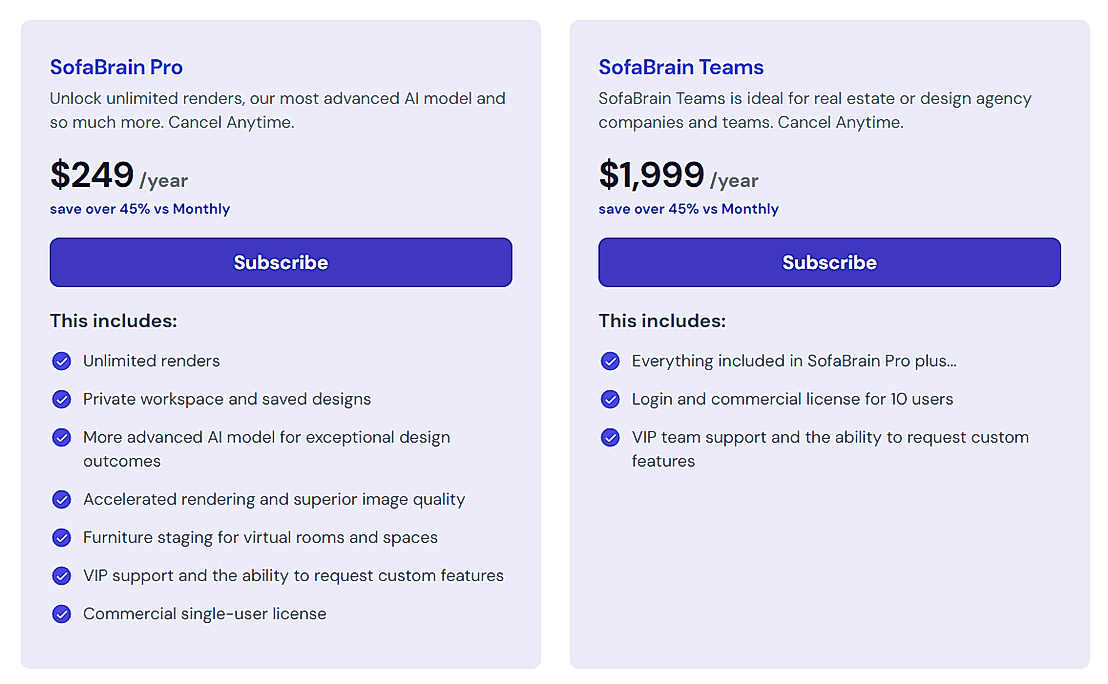The image size is (1108, 684).
Task: Click save over 45% under the Pro price
Action: click(x=139, y=209)
